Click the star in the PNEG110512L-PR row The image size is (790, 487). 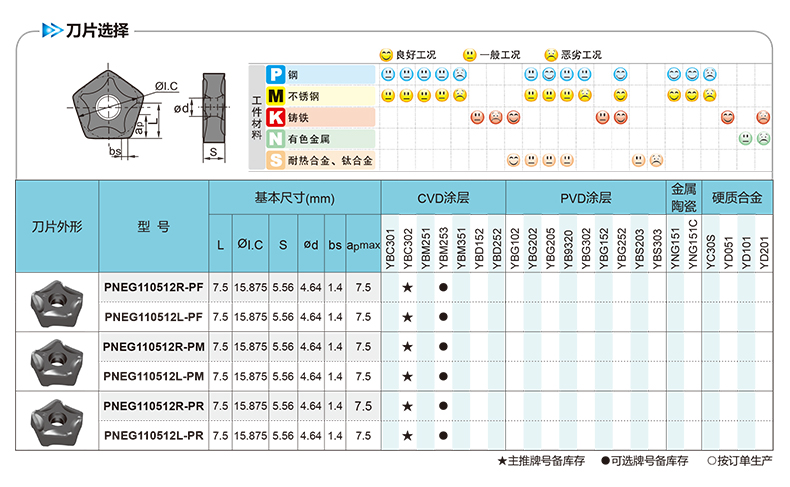tap(408, 436)
